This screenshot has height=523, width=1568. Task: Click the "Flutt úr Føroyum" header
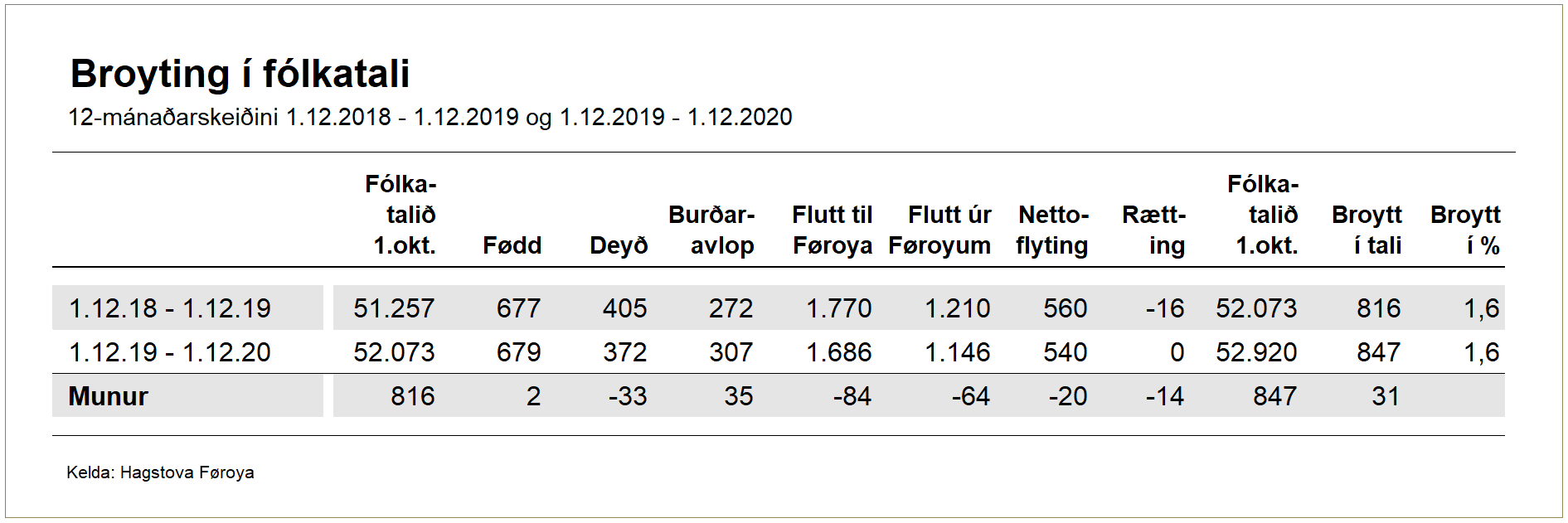click(x=939, y=230)
